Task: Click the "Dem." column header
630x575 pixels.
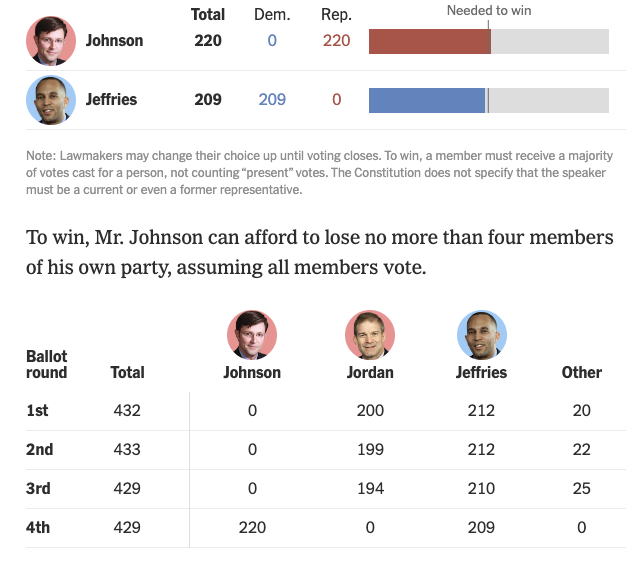Action: tap(272, 15)
